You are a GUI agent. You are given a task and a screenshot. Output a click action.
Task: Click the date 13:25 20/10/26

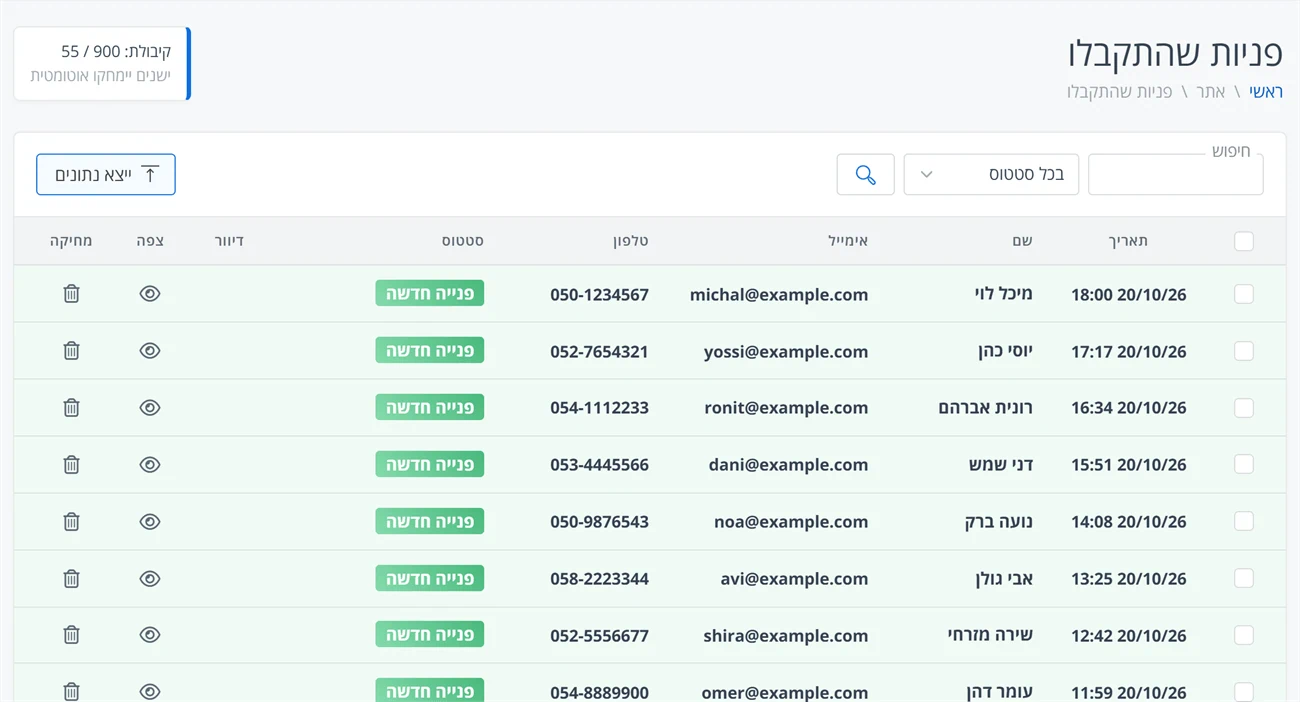(1128, 579)
